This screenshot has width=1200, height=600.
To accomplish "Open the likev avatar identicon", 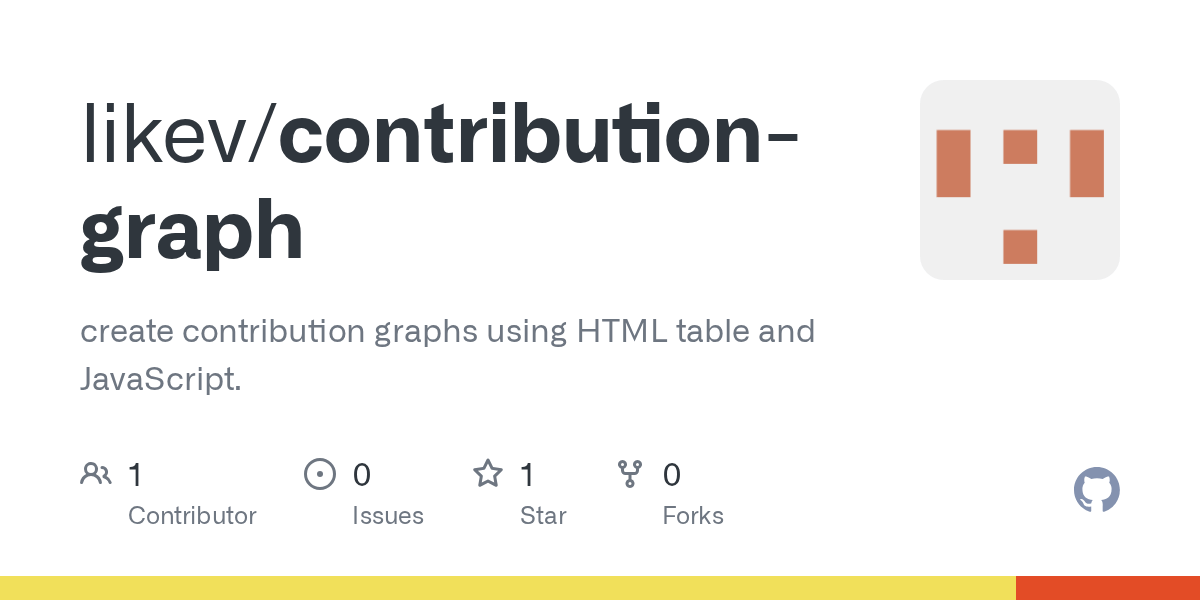I will pyautogui.click(x=1019, y=180).
